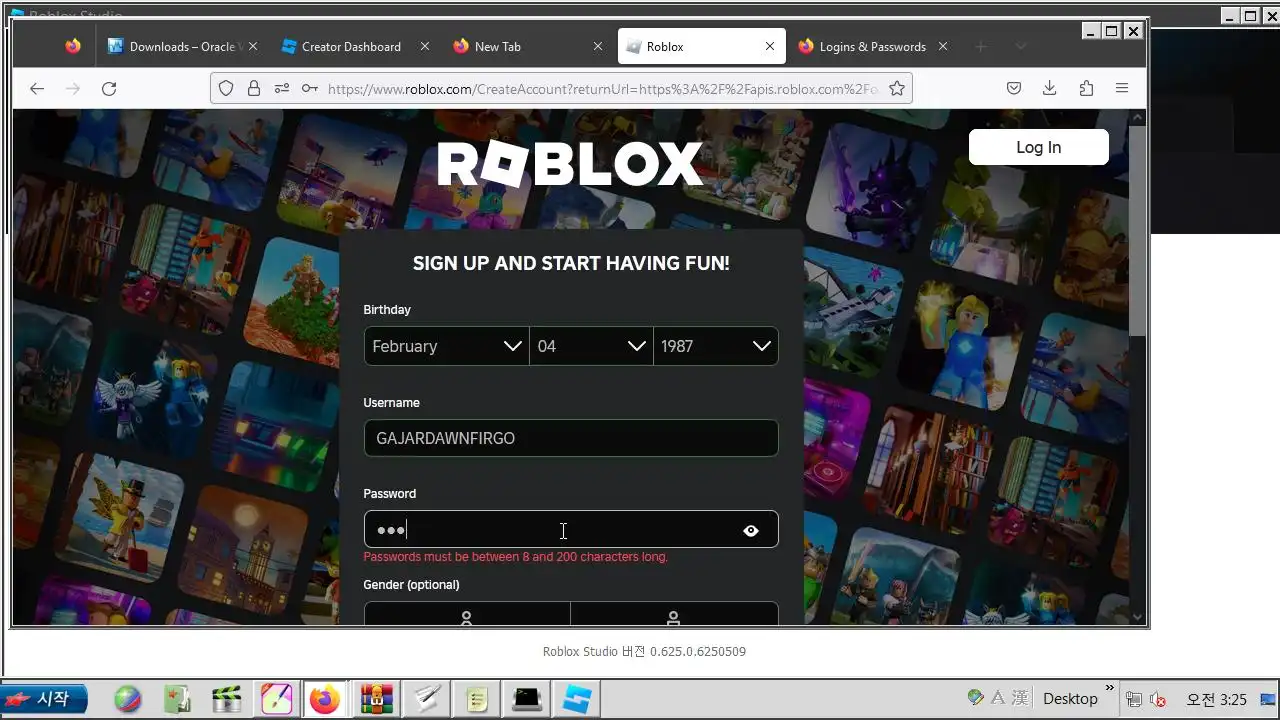Viewport: 1280px width, 720px height.
Task: Select the left gender option button
Action: pyautogui.click(x=467, y=614)
